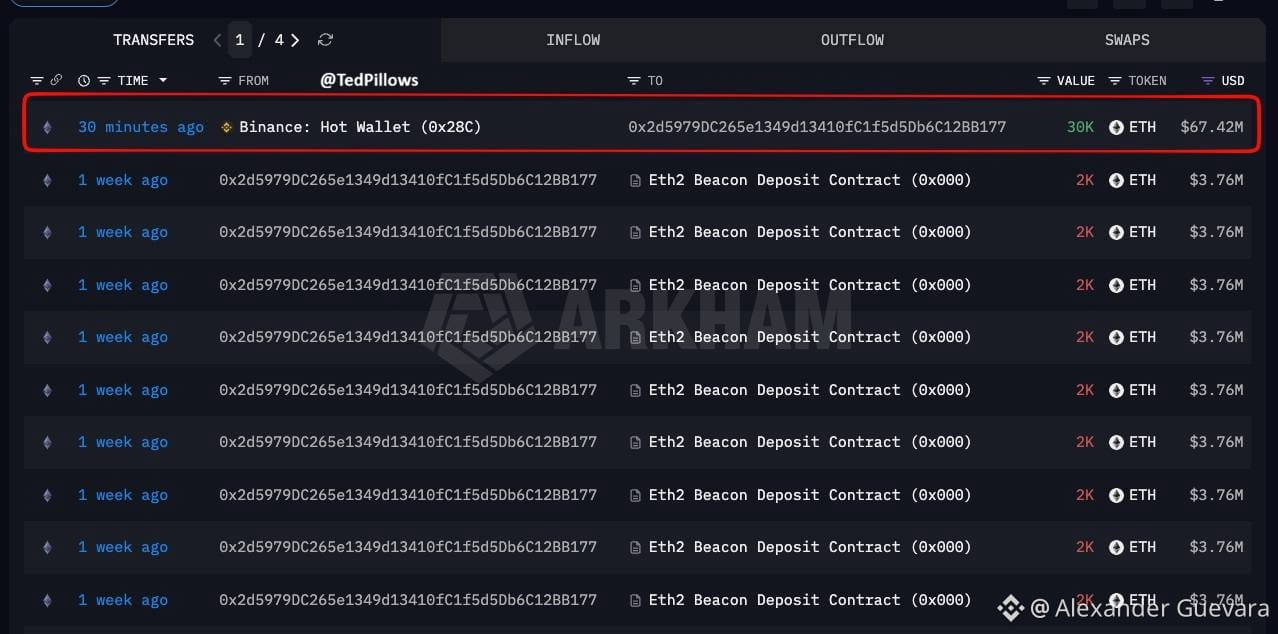Open the chain filter icon at header's far left
Image resolution: width=1278 pixels, height=634 pixels.
click(x=37, y=80)
